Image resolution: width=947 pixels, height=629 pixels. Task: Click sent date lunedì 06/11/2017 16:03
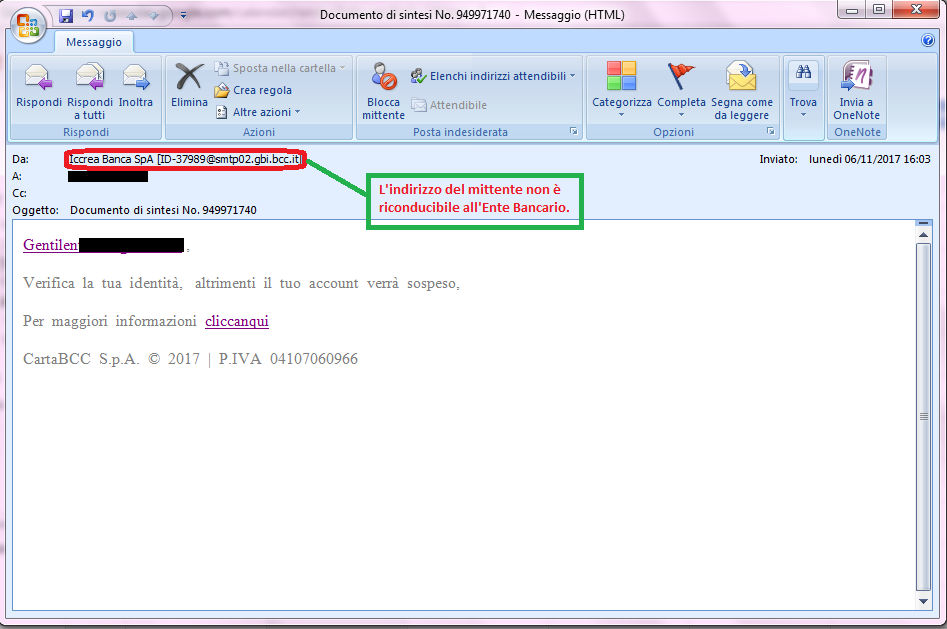[x=870, y=160]
